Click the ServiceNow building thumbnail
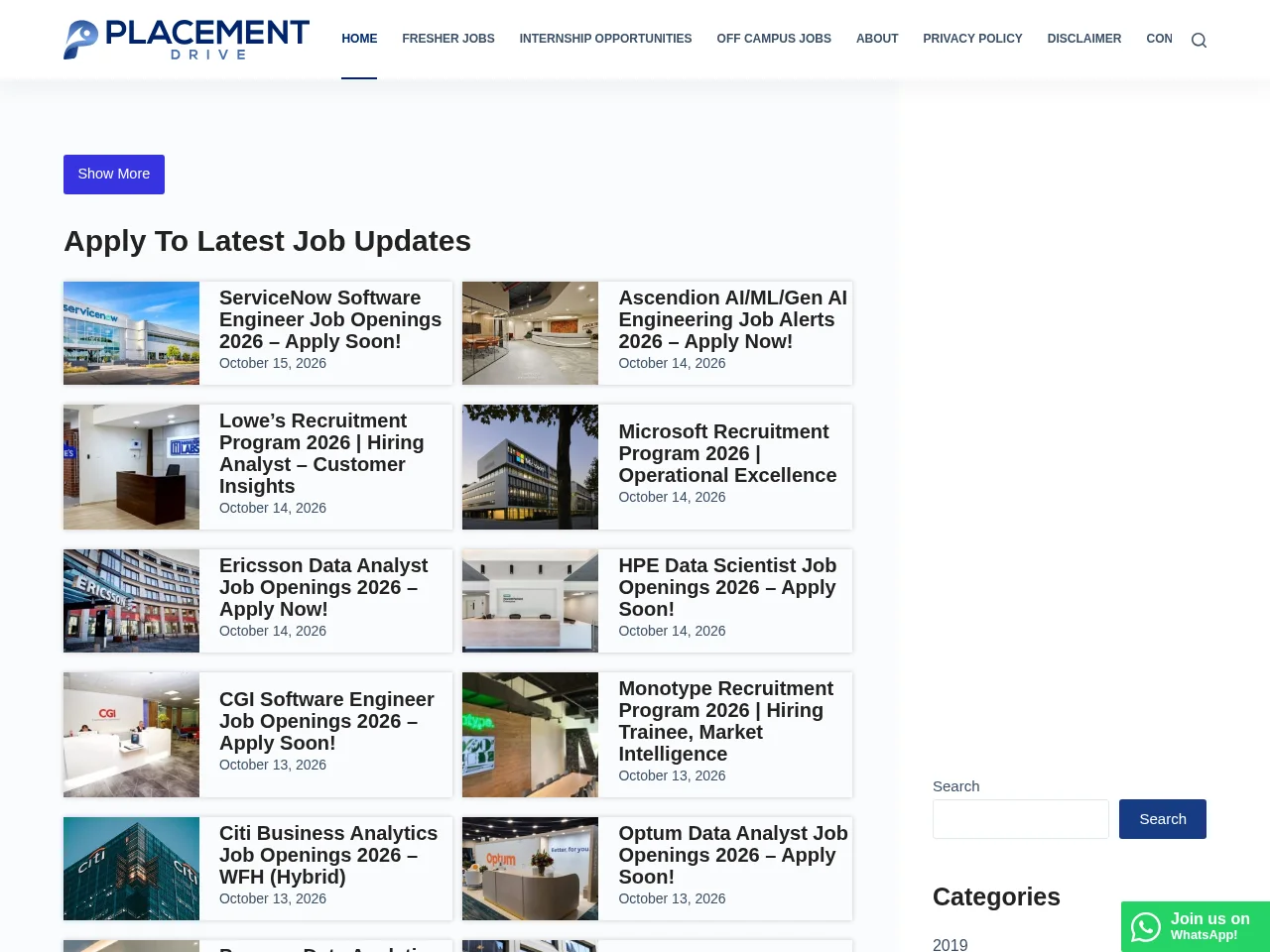 131,333
